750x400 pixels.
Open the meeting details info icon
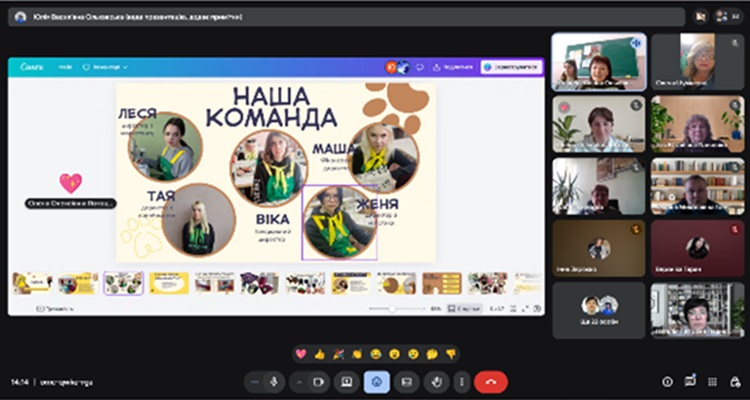pos(667,381)
